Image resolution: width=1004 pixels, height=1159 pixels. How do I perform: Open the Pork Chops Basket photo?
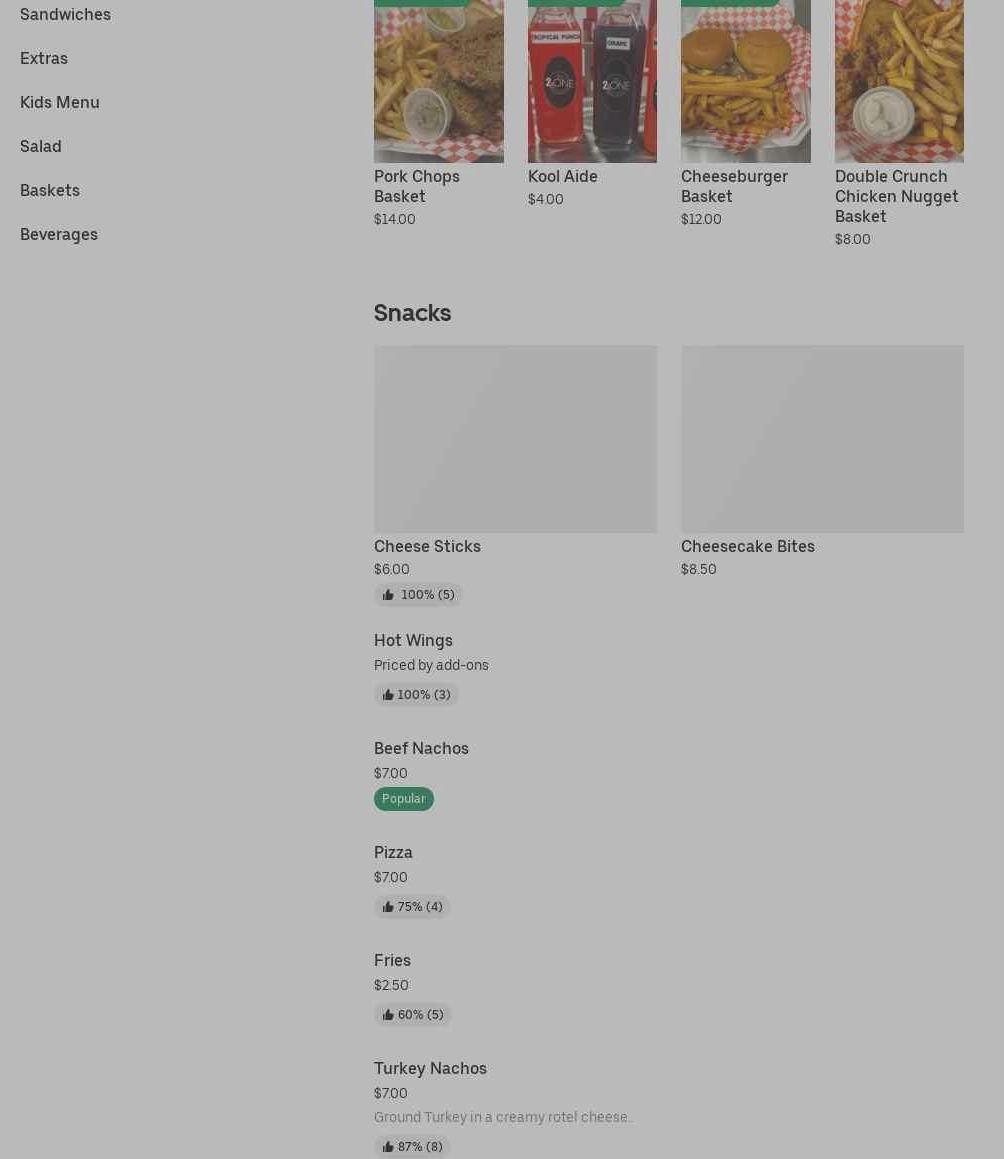(438, 81)
